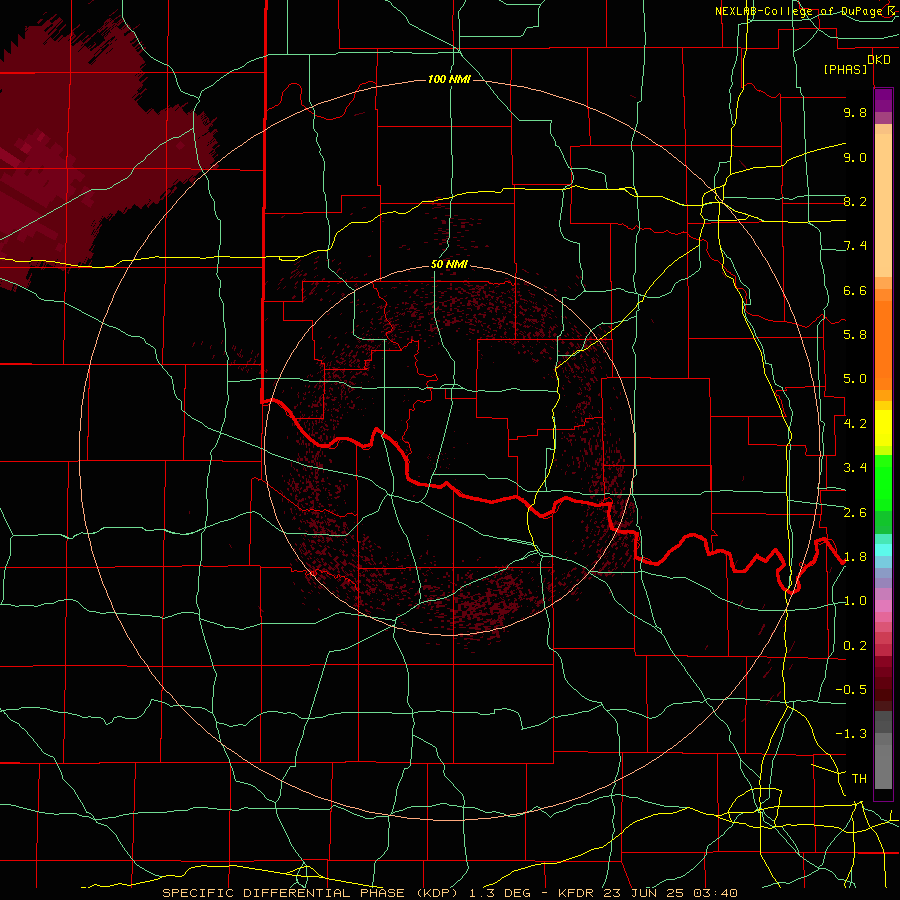This screenshot has height=900, width=900.
Task: Click the pink segment of the color bar
Action: click(x=883, y=606)
